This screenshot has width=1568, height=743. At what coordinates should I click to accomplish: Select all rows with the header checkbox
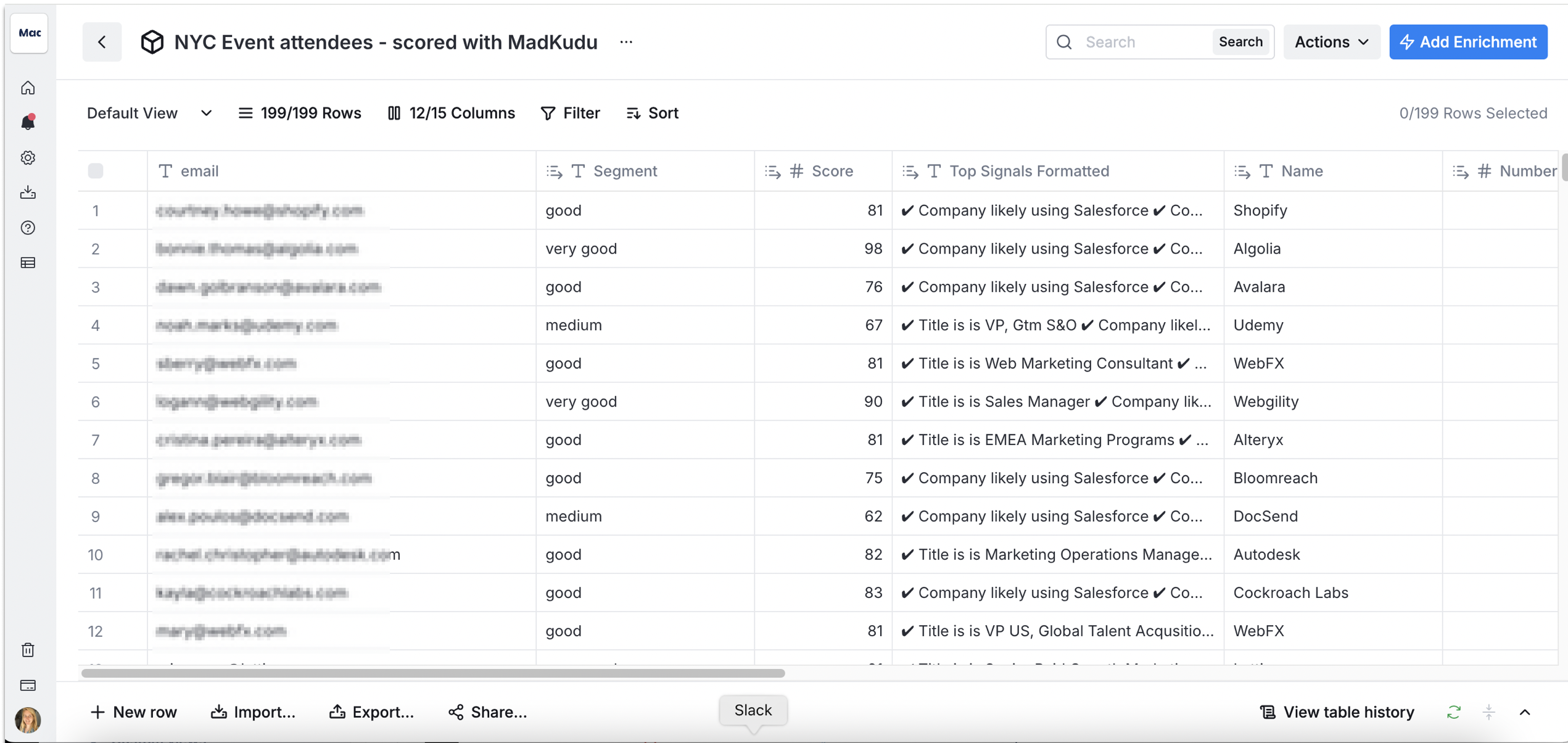pyautogui.click(x=96, y=171)
